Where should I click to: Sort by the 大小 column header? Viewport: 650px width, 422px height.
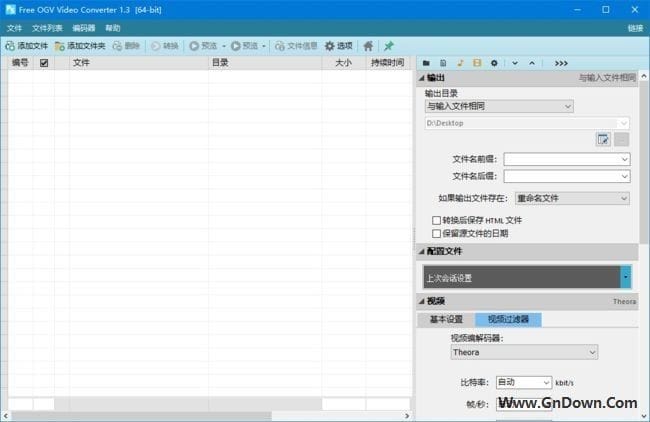344,63
